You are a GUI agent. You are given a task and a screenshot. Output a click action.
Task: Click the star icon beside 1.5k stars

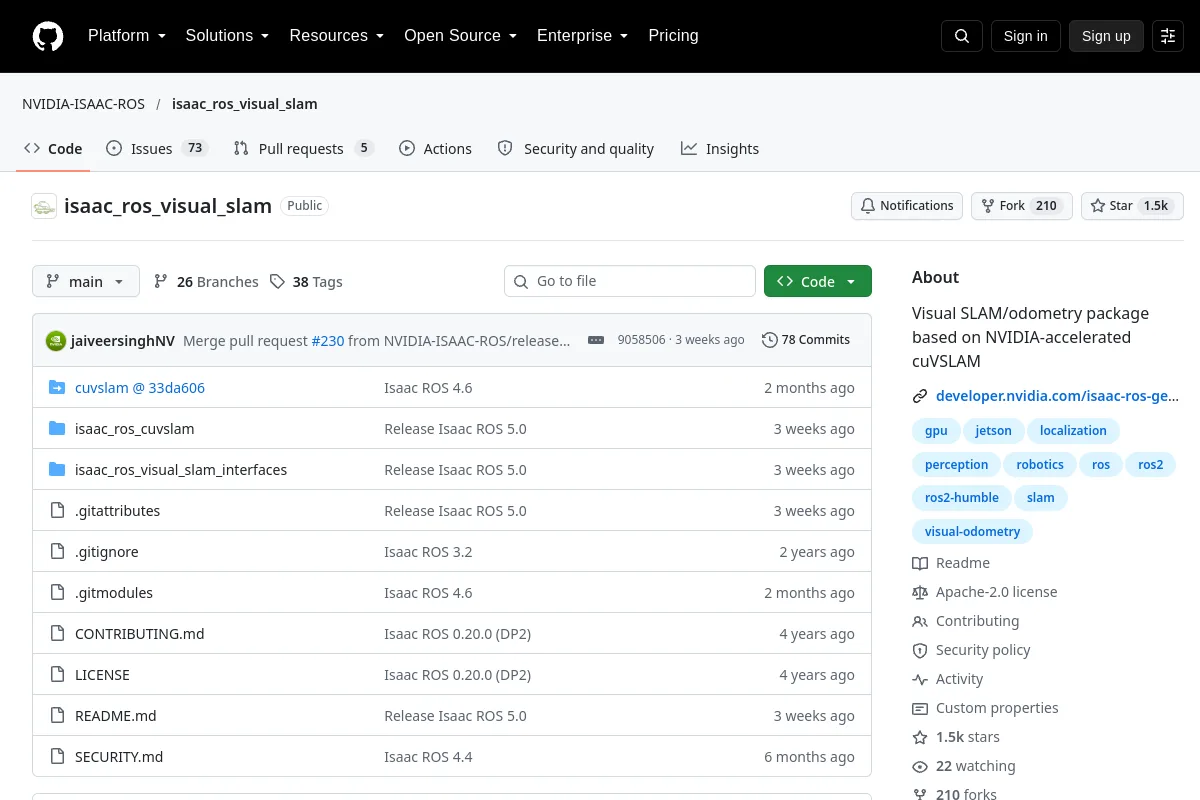point(920,737)
